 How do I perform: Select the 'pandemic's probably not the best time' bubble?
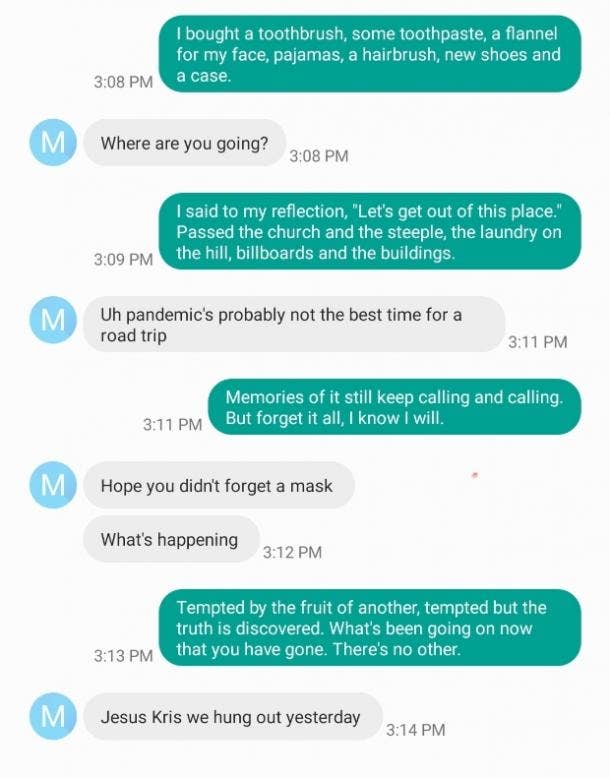294,324
